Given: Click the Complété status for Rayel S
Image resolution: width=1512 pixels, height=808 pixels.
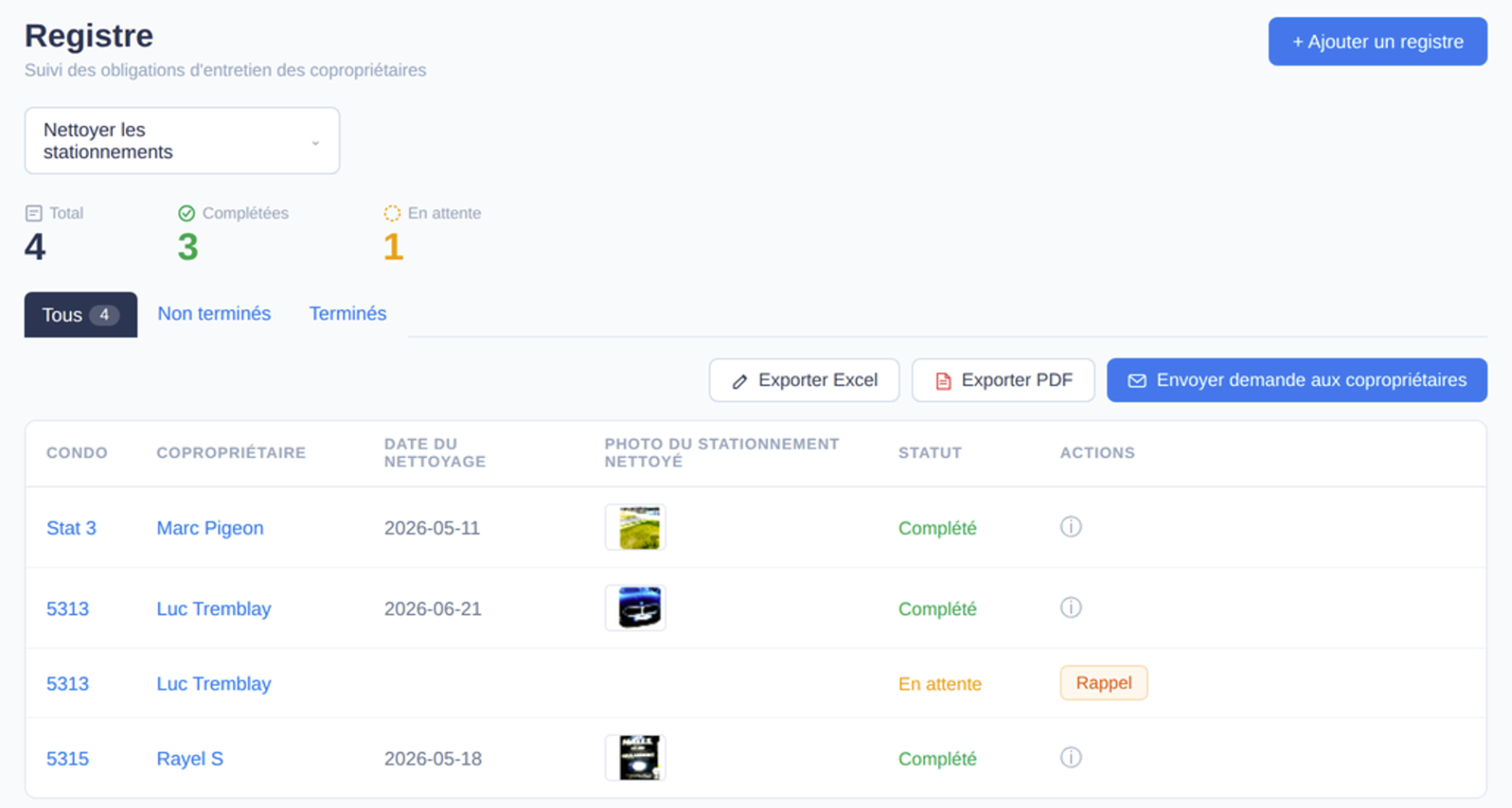Looking at the screenshot, I should [937, 758].
